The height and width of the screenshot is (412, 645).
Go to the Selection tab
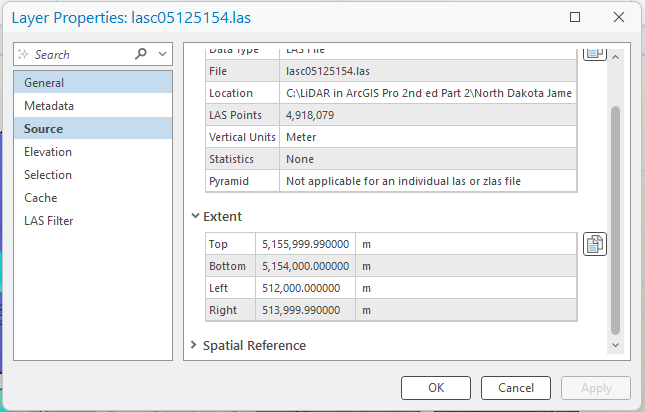click(93, 175)
